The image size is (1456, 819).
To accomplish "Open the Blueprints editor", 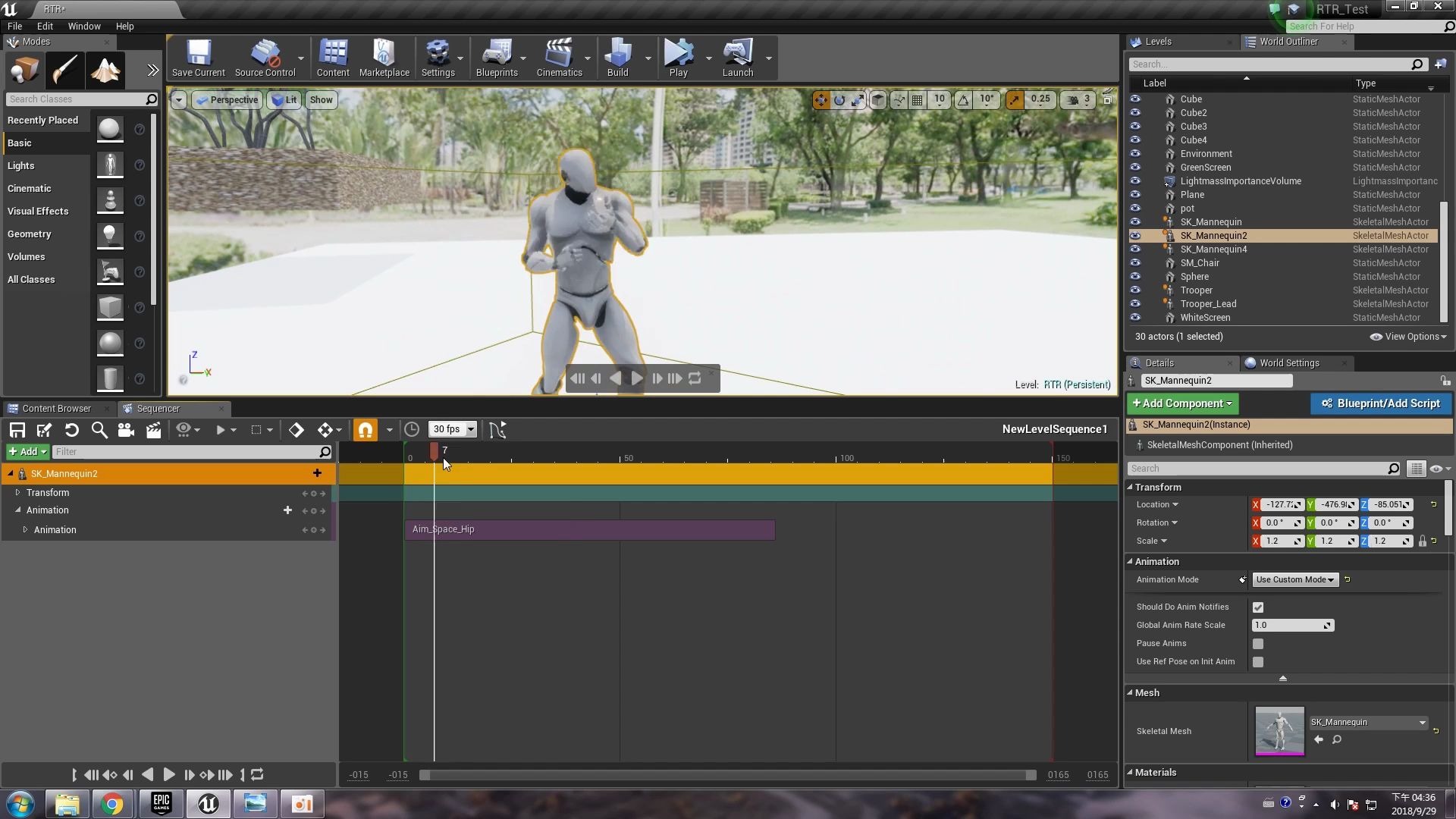I will click(496, 57).
